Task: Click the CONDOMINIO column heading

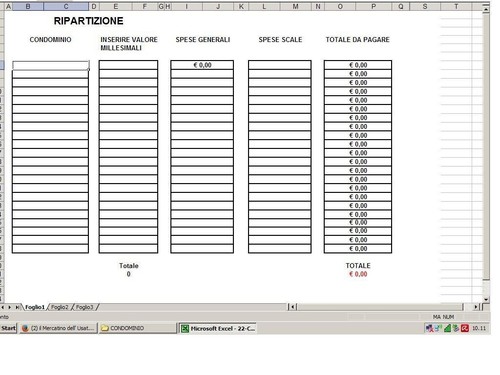Action: point(50,40)
